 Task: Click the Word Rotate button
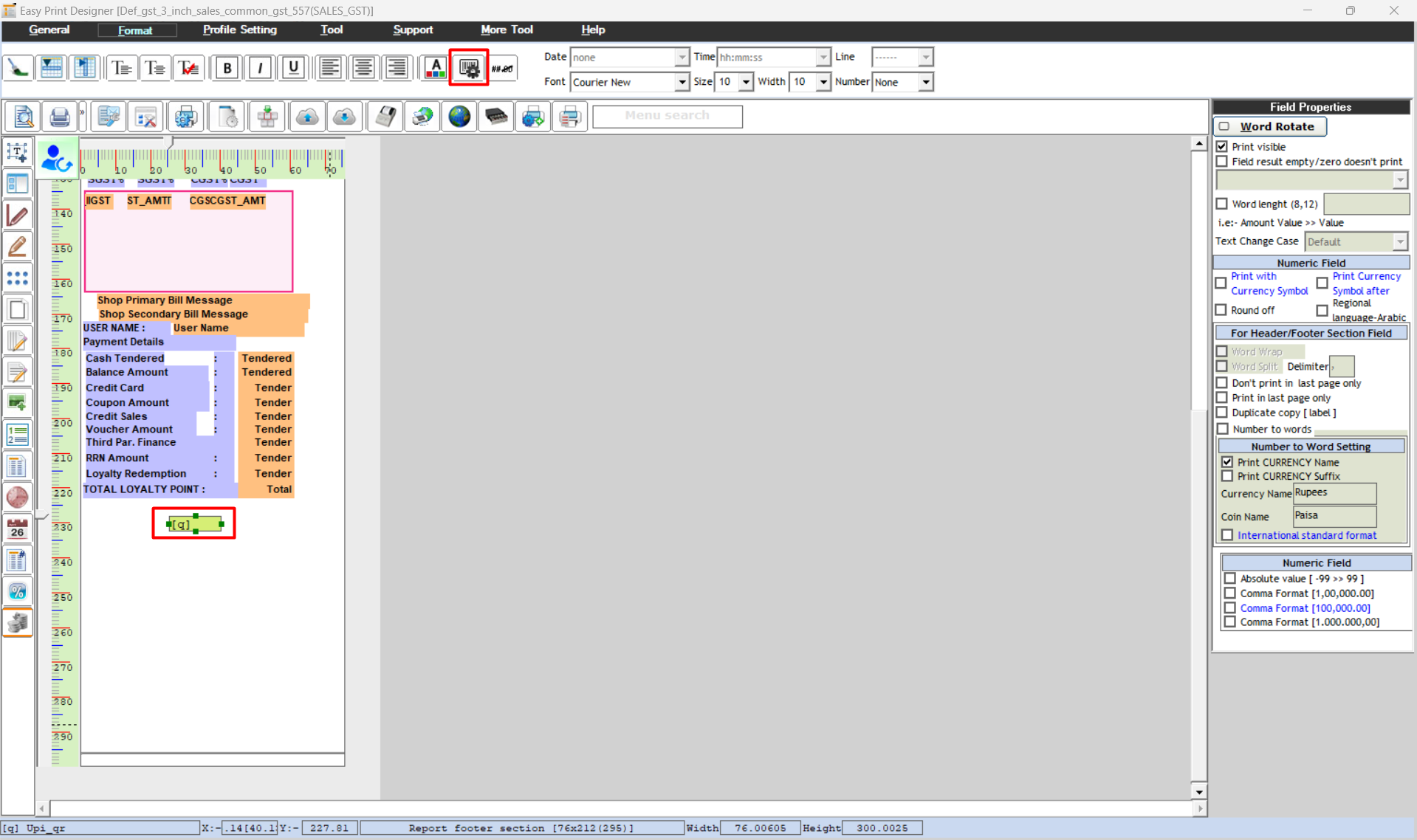(1270, 126)
